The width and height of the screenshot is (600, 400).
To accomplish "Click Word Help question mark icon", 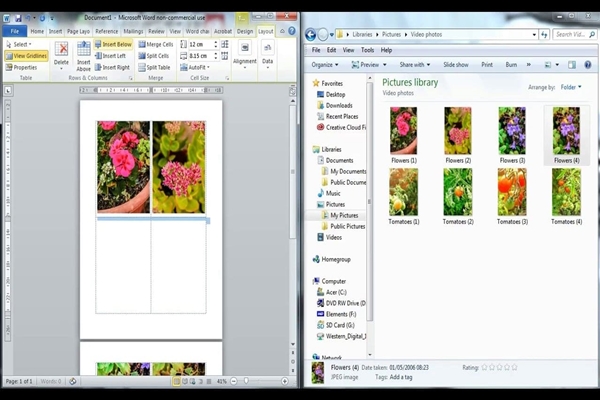I will tap(292, 31).
